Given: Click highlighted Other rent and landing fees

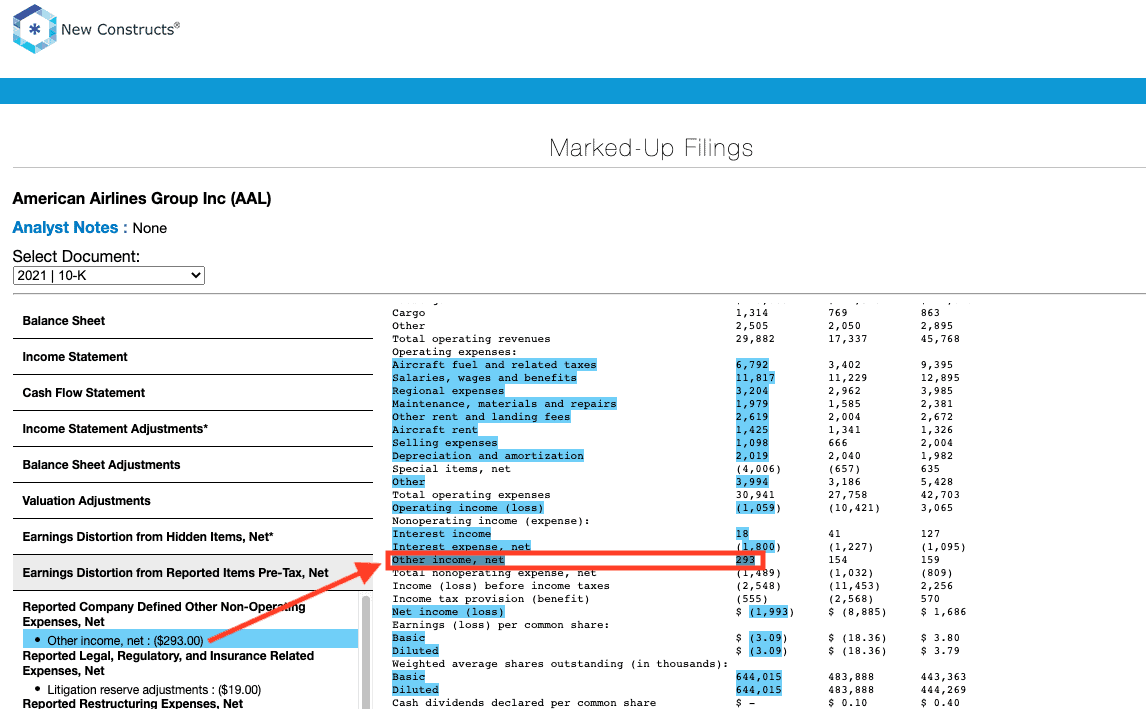Looking at the screenshot, I should tap(481, 417).
